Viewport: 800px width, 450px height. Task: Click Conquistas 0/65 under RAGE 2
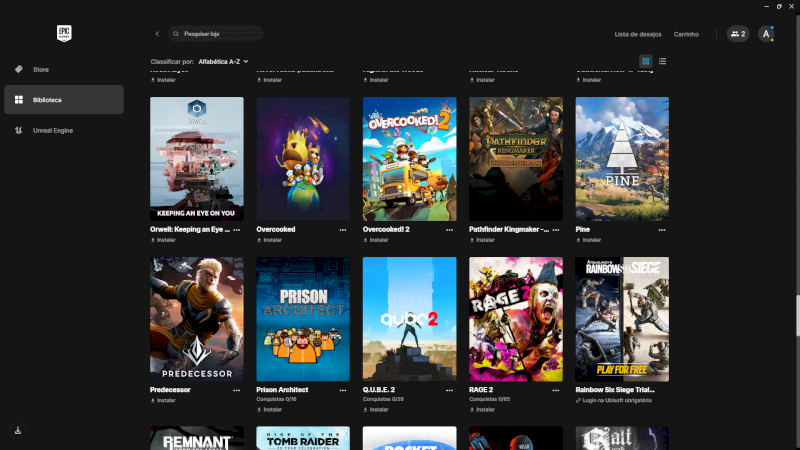(x=489, y=399)
